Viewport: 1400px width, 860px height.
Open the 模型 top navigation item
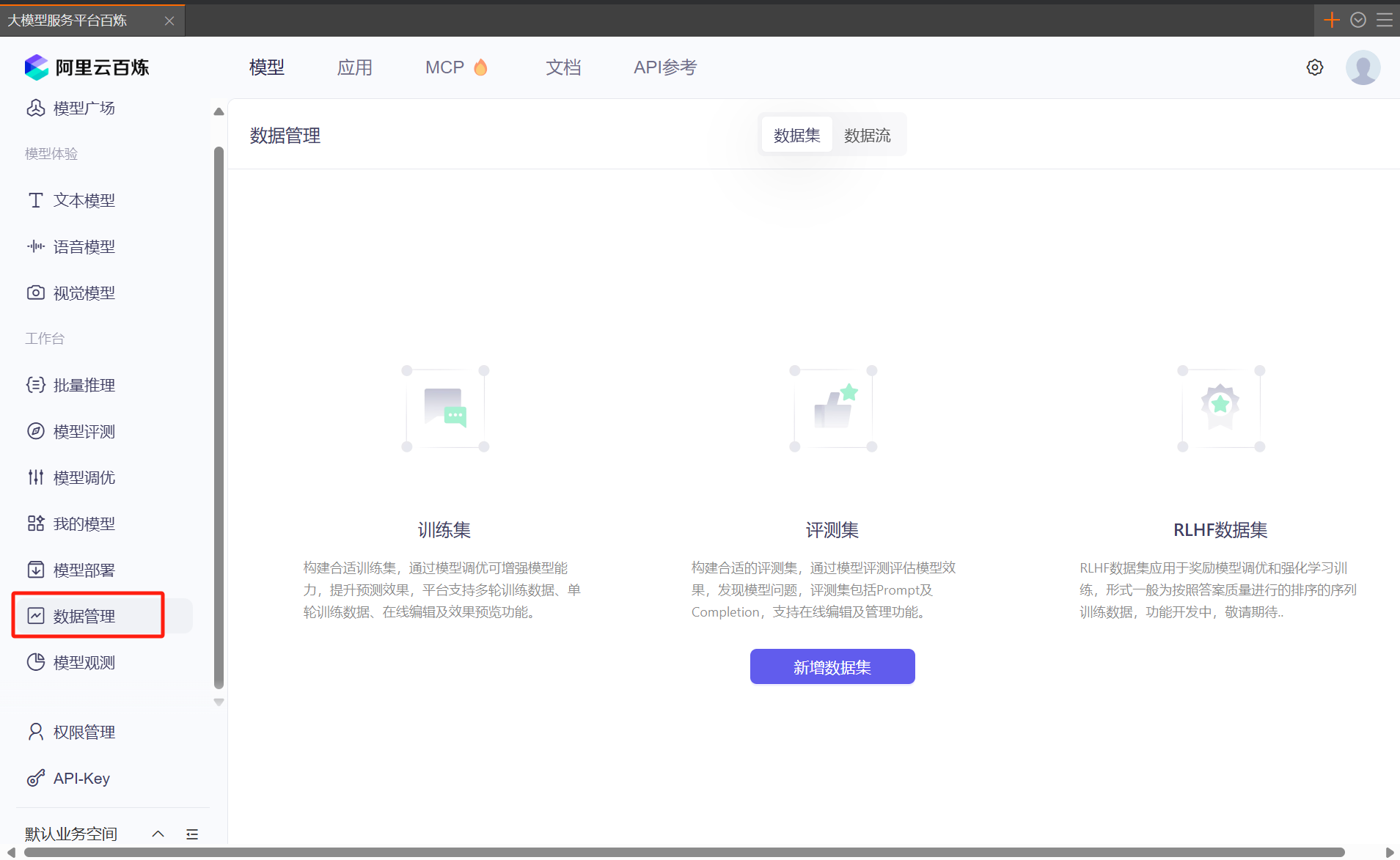(267, 67)
